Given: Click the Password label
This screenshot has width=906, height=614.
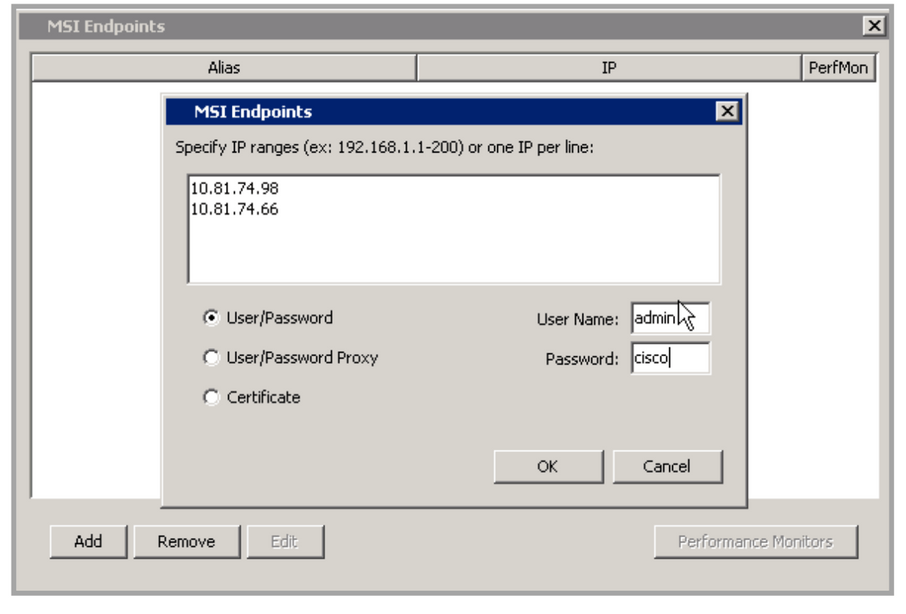Looking at the screenshot, I should (582, 359).
